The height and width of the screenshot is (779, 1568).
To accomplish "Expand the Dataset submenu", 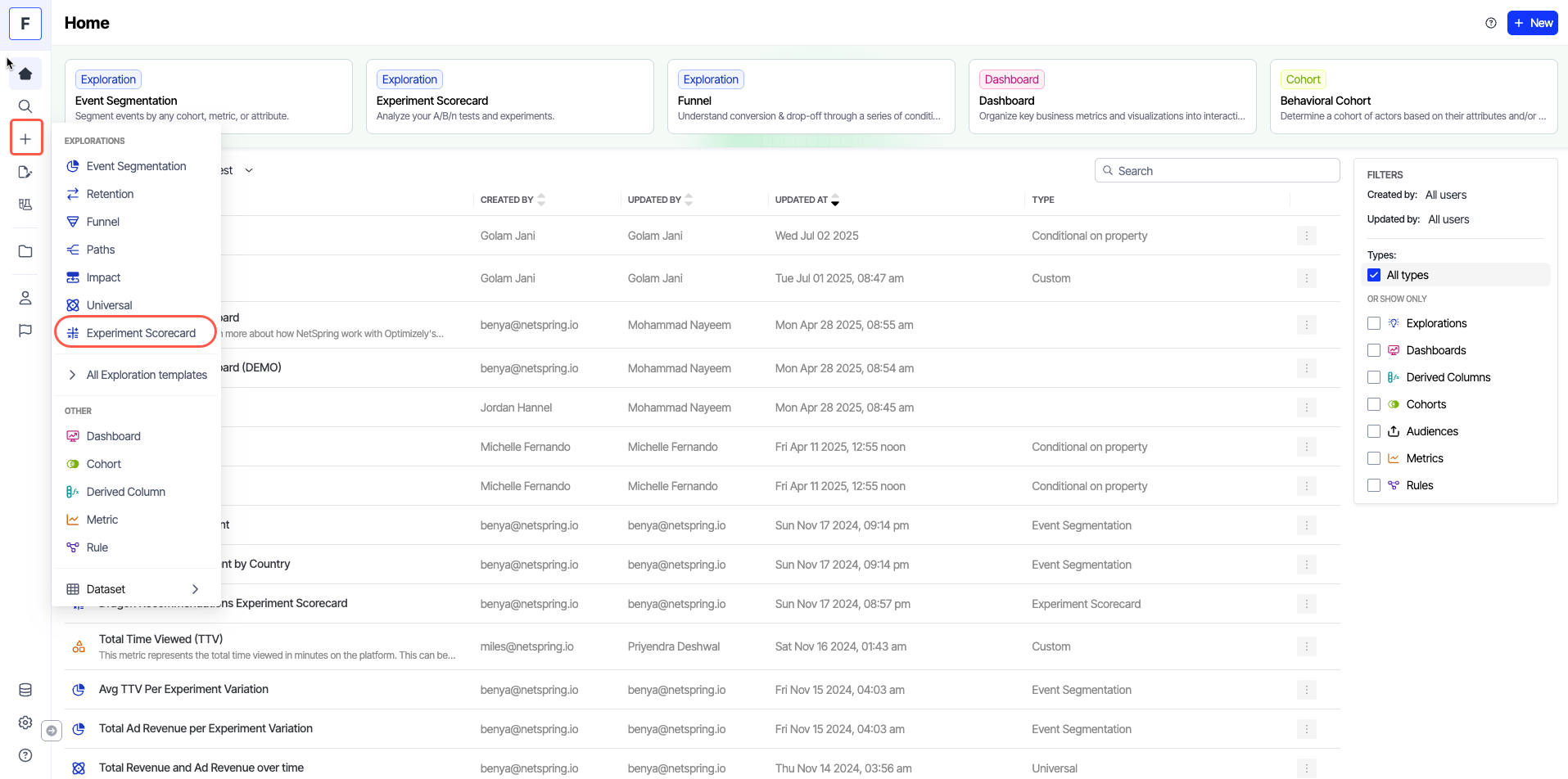I will tap(136, 589).
